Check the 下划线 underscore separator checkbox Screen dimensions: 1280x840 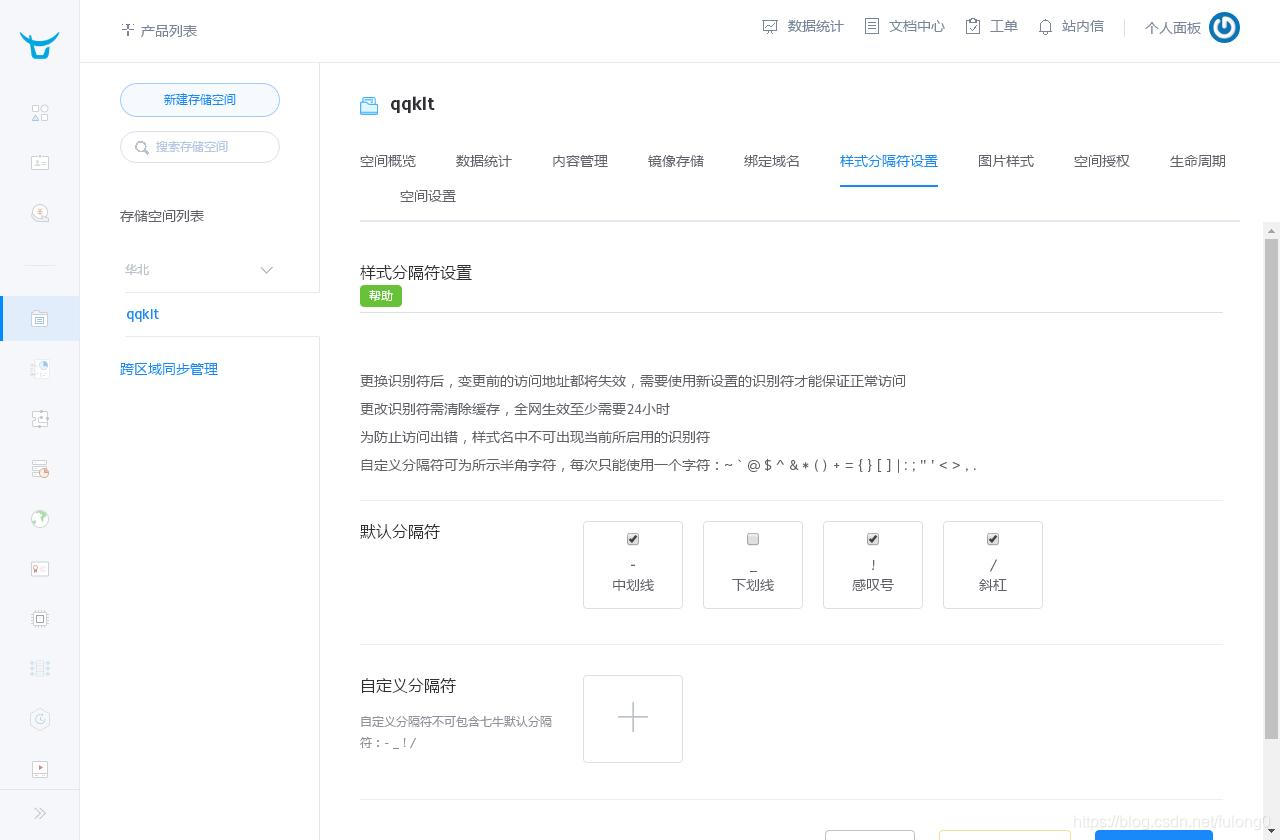point(753,539)
